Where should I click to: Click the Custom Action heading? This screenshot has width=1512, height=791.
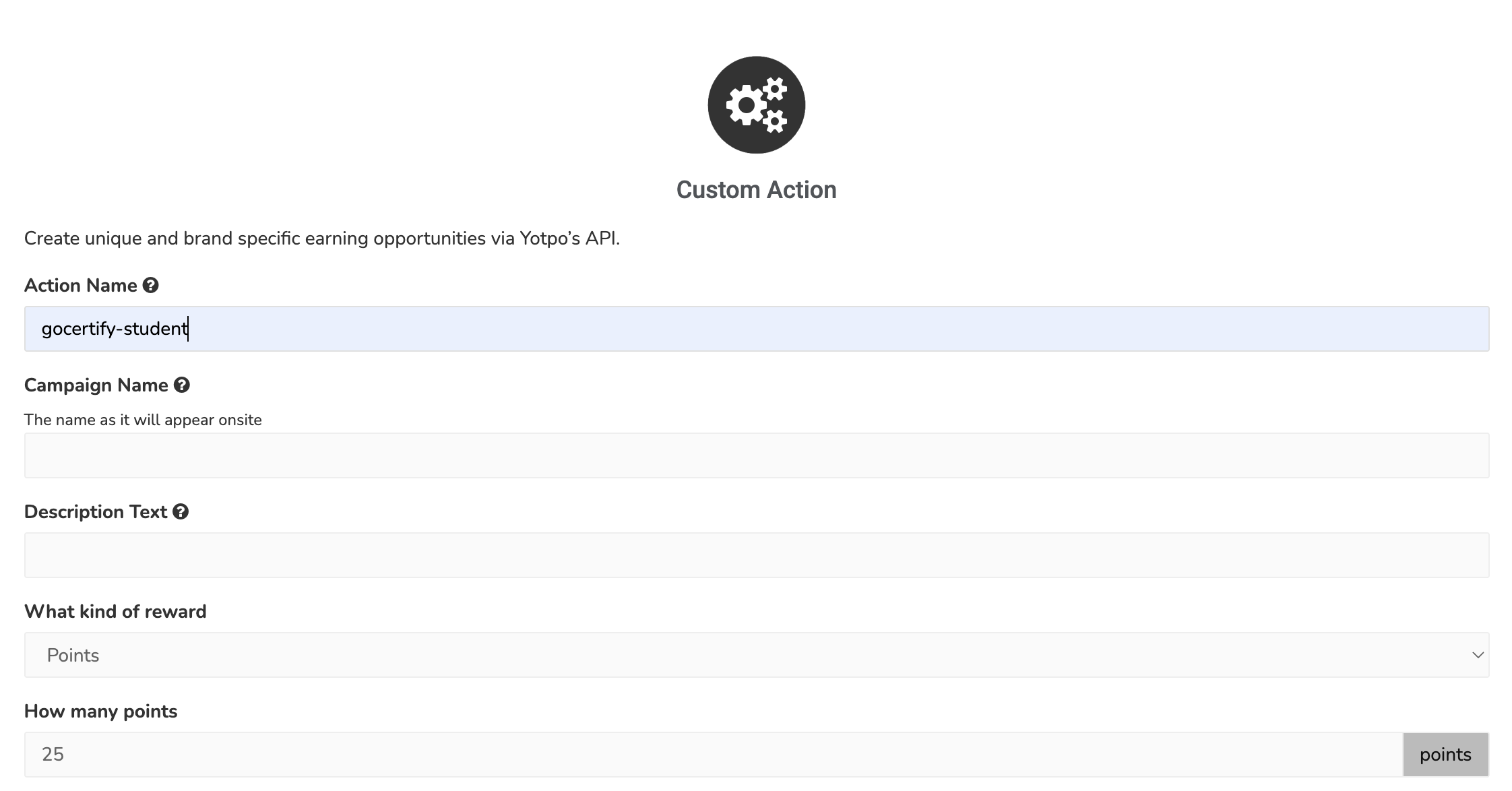[x=755, y=189]
